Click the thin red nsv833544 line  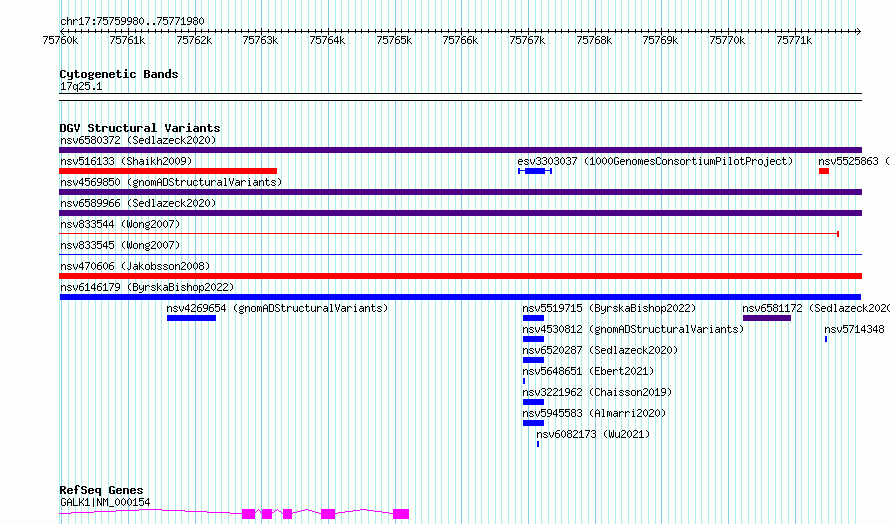[449, 234]
